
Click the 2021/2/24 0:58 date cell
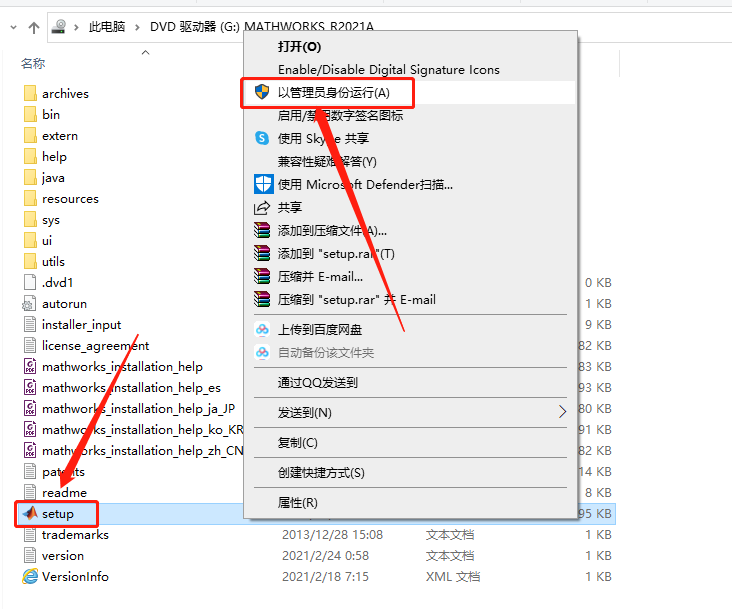tap(325, 556)
